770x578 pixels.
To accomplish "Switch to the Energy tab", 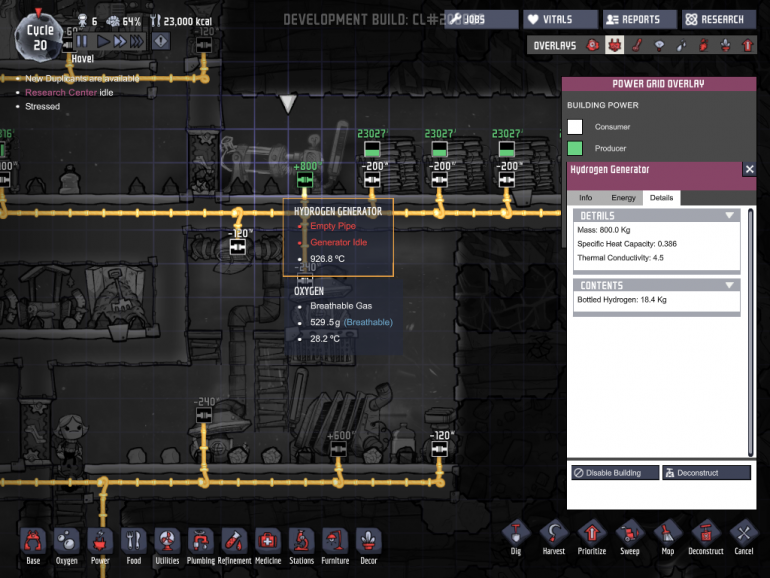I will pyautogui.click(x=623, y=197).
